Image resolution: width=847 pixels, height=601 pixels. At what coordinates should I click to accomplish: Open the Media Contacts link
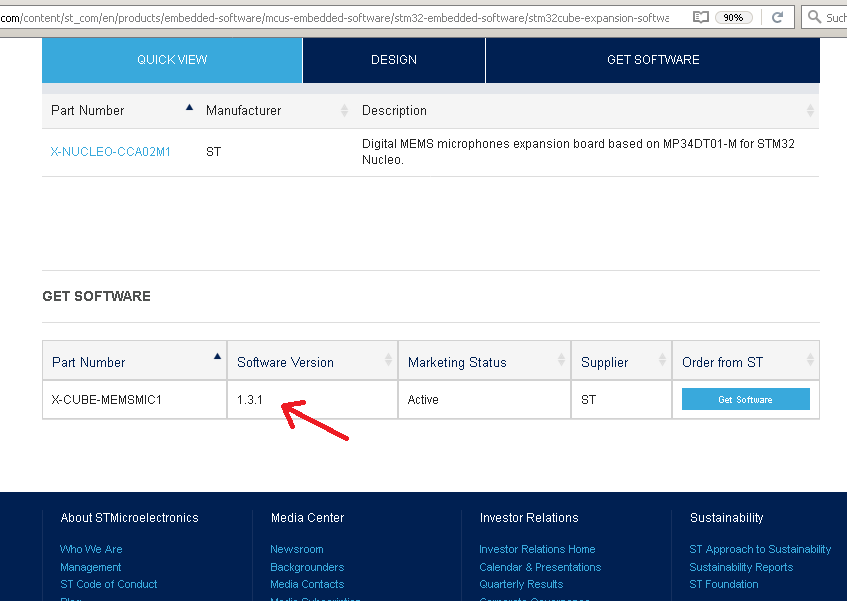pyautogui.click(x=307, y=584)
